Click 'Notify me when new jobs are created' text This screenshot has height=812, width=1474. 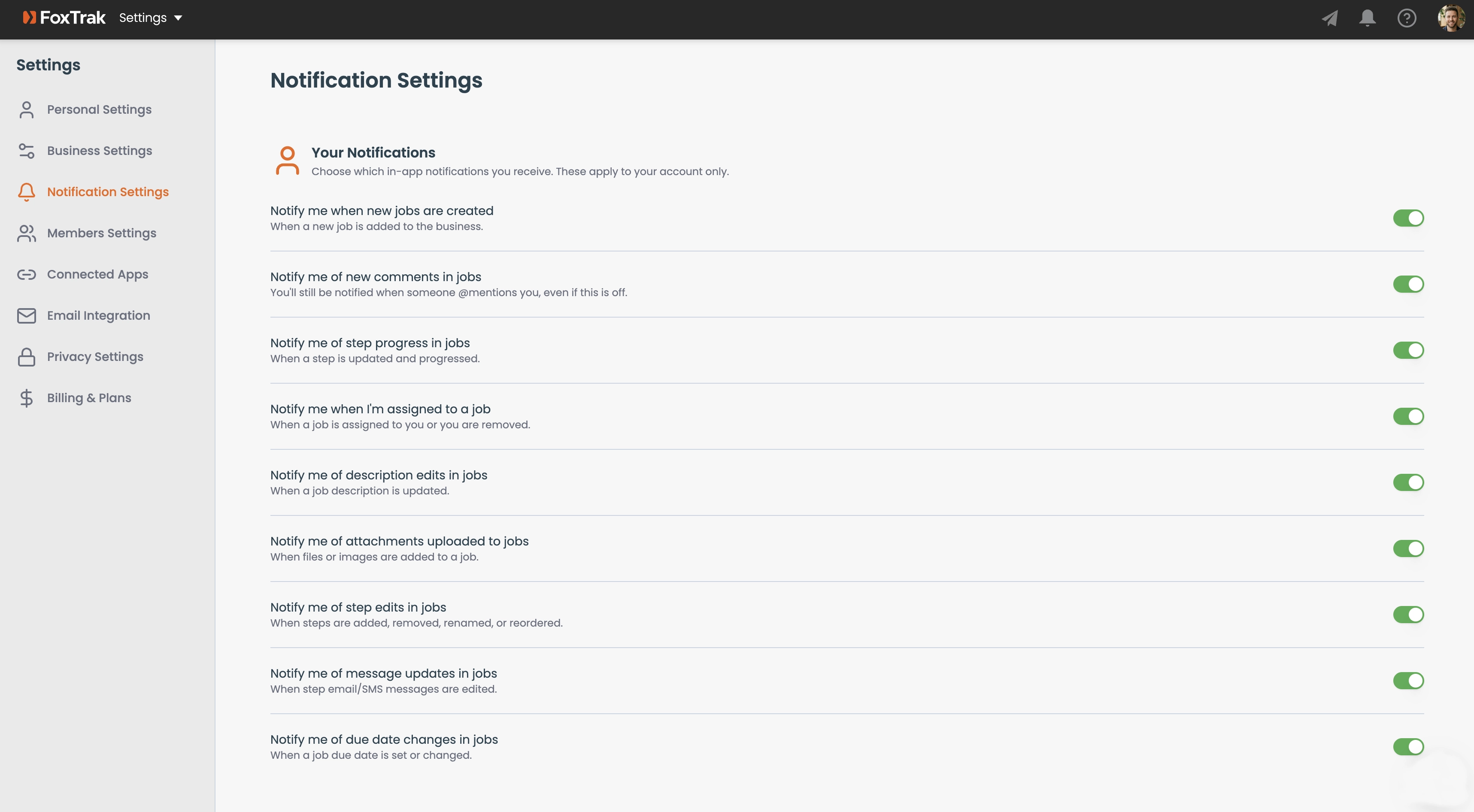point(382,211)
